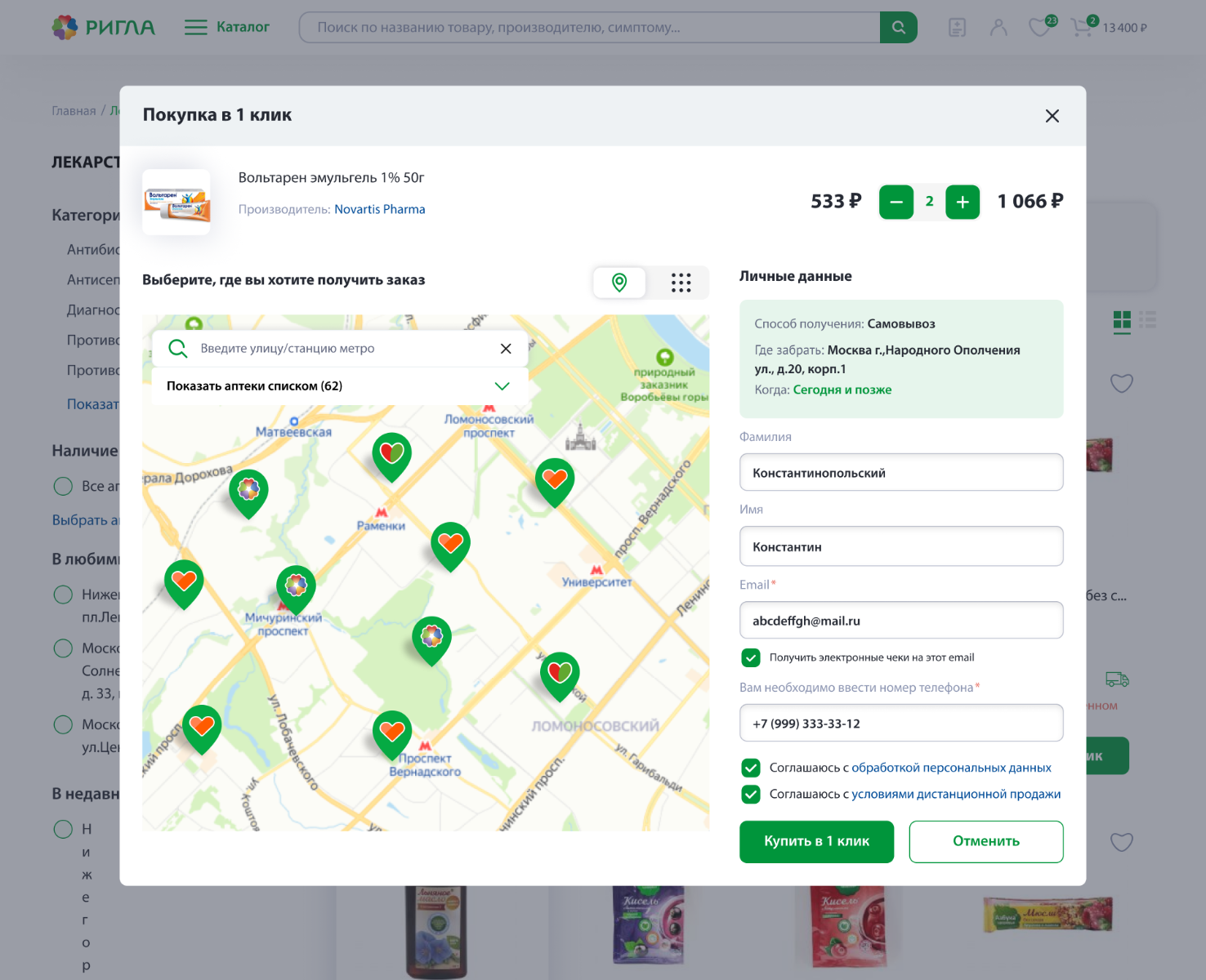Switch to map view with pin icon

(619, 283)
